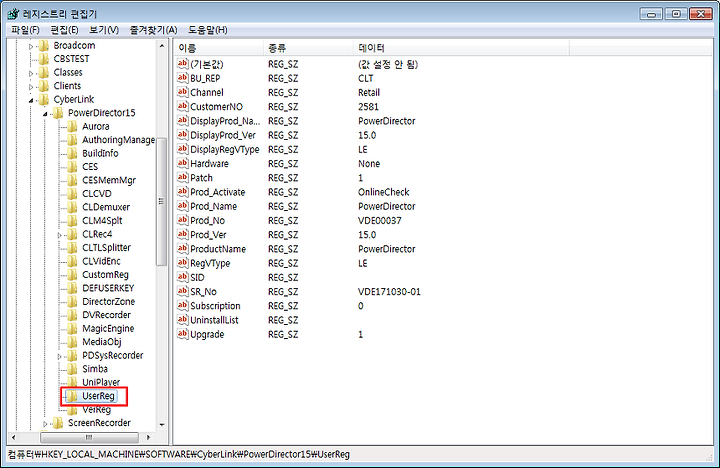The width and height of the screenshot is (720, 468).
Task: Select the Prod_Name value name
Action: coord(214,207)
